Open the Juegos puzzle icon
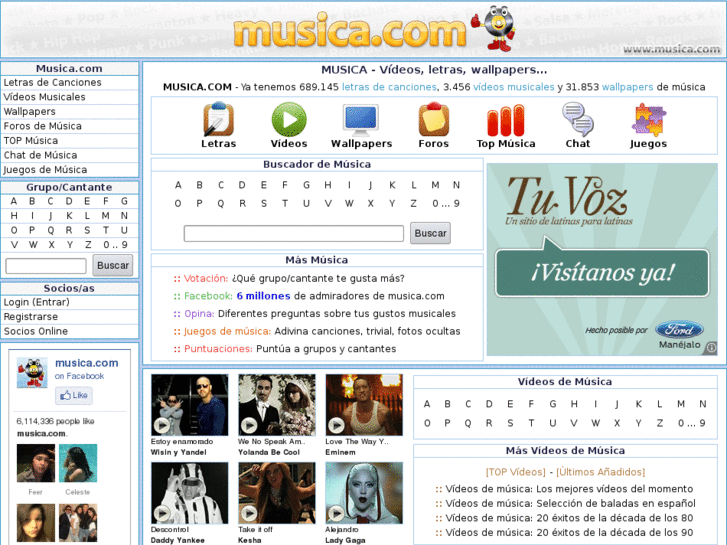This screenshot has width=727, height=545. [648, 119]
